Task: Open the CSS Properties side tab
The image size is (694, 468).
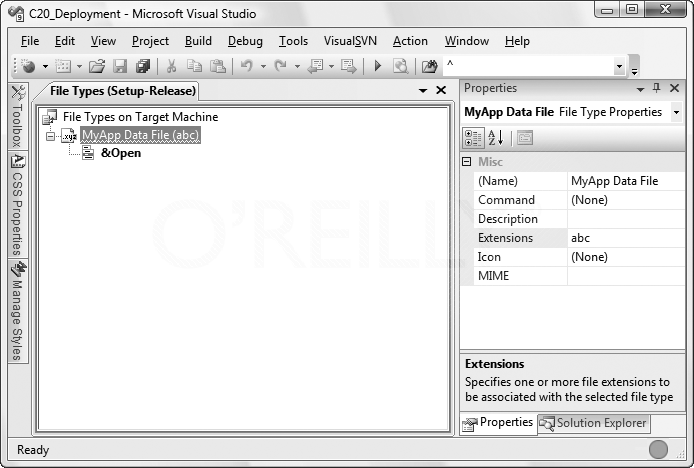Action: coord(18,205)
